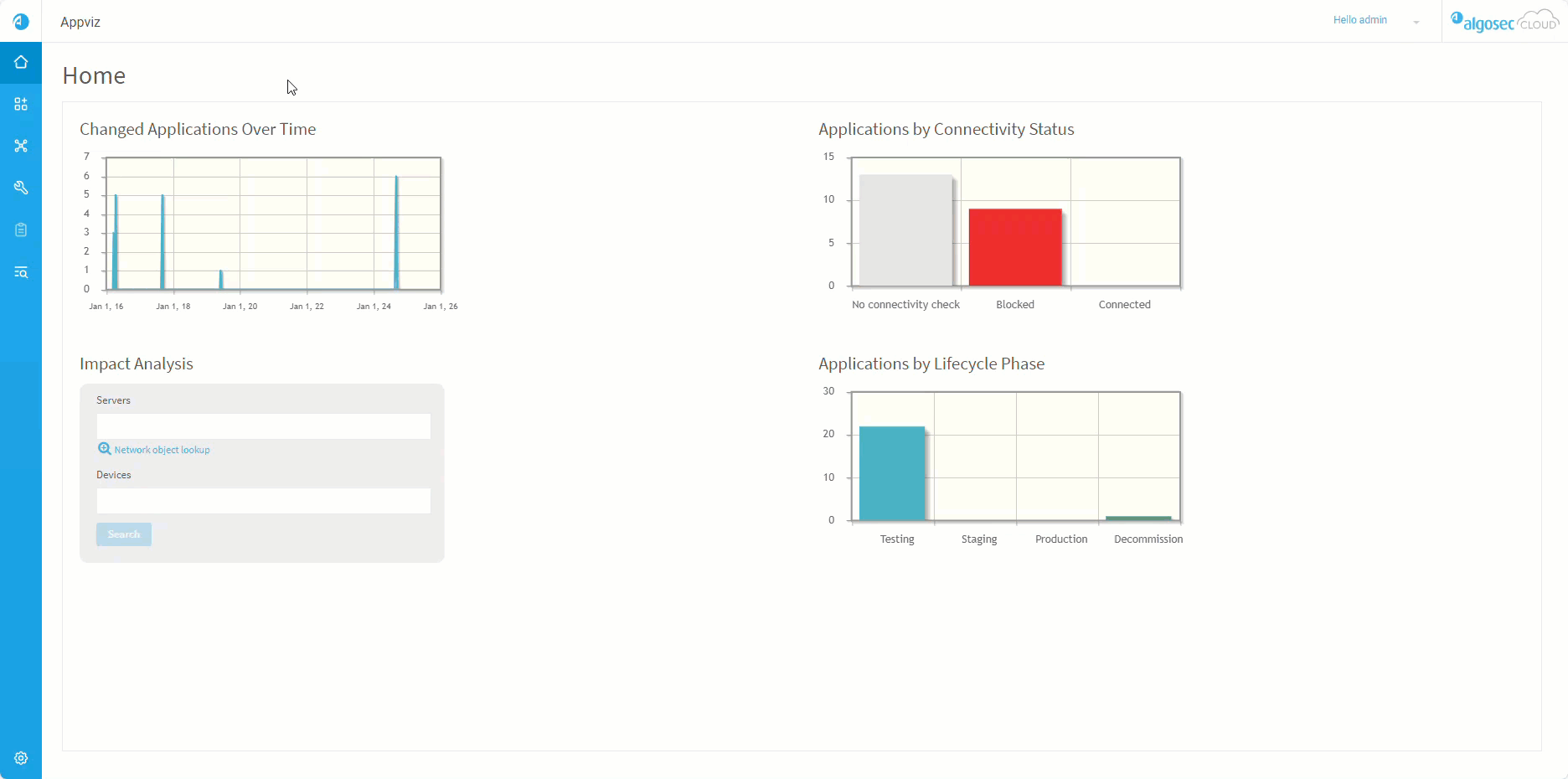Open the applications grid icon in the sidebar

(x=21, y=104)
